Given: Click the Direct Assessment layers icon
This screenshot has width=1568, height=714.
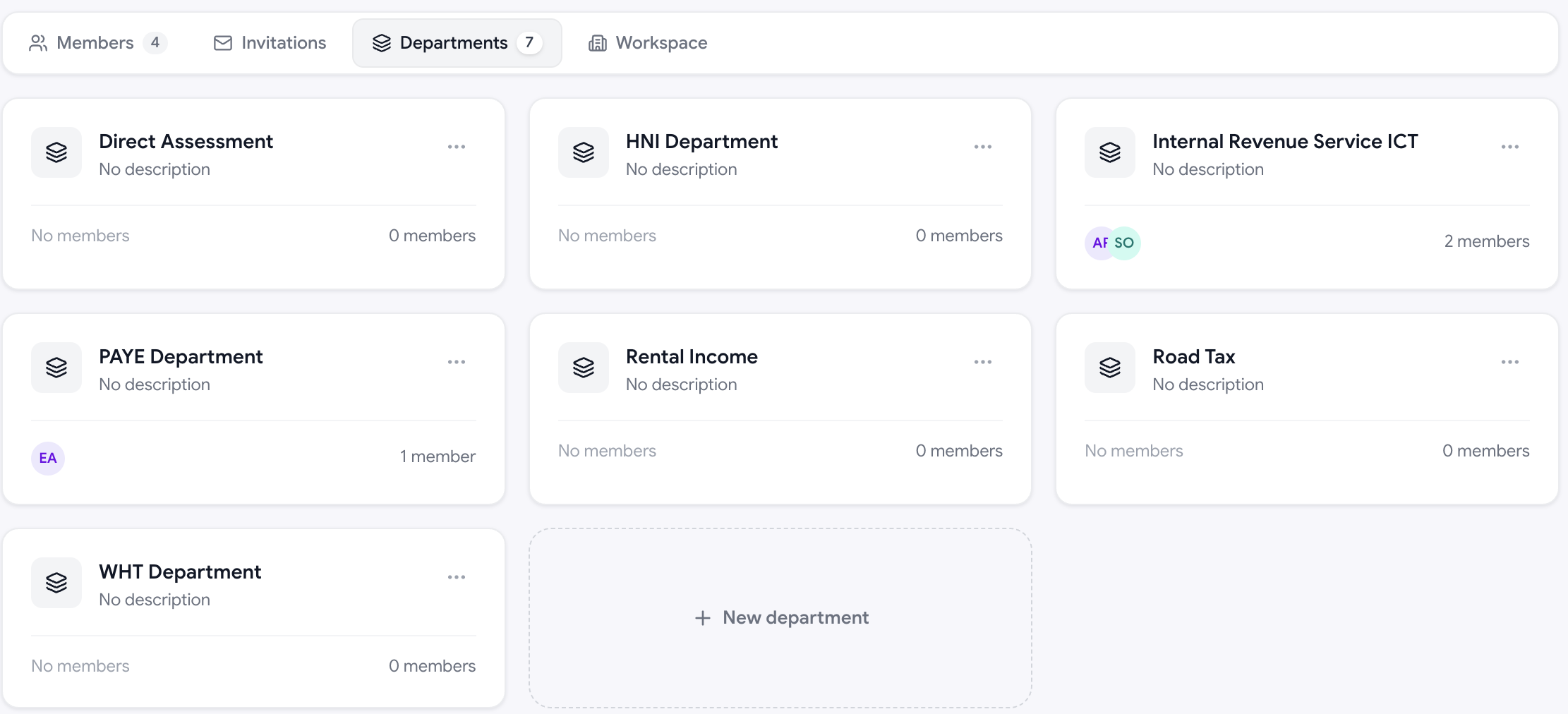Looking at the screenshot, I should (x=56, y=152).
